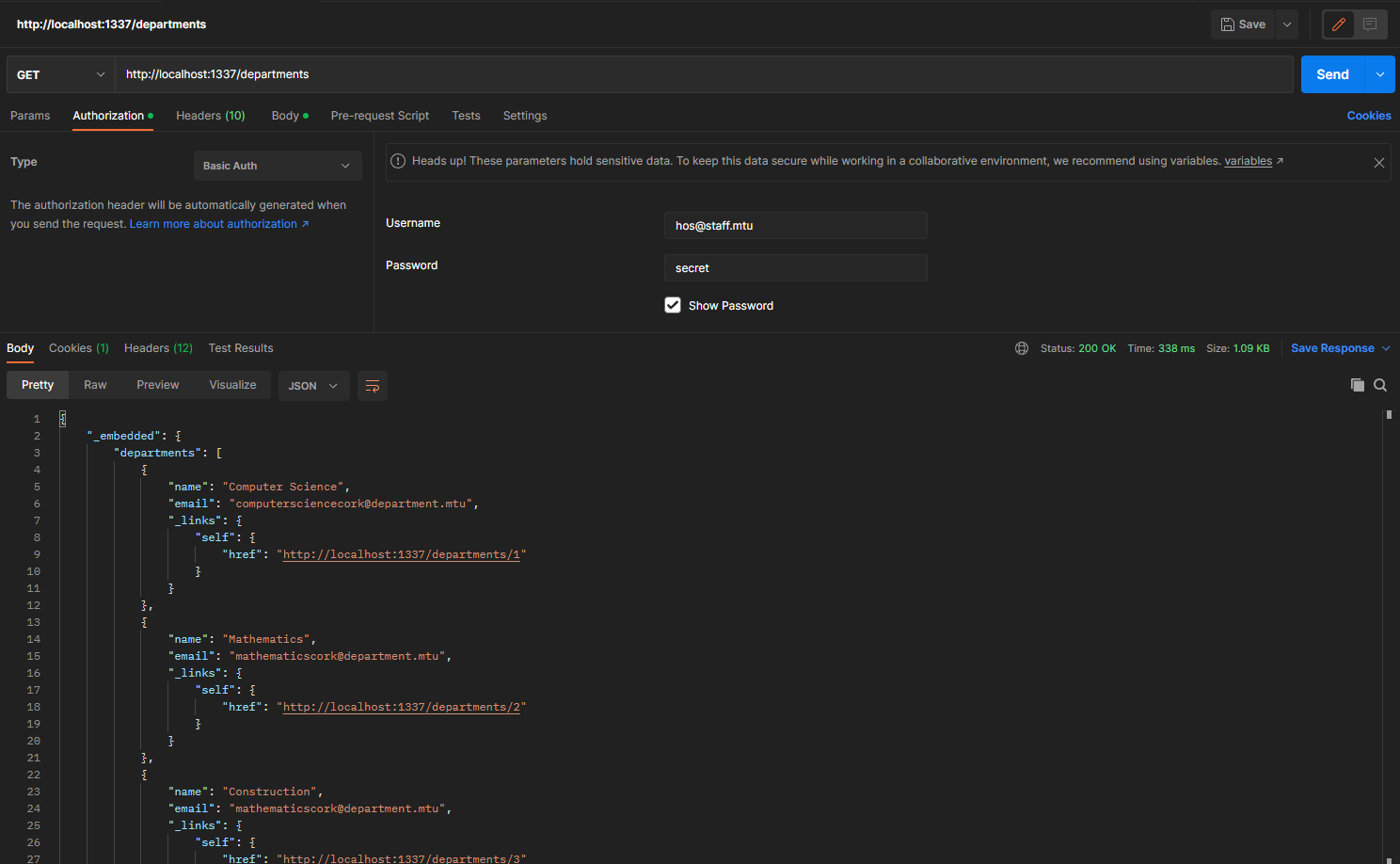Search the response with the magnifier icon
The image size is (1400, 864).
click(x=1380, y=385)
